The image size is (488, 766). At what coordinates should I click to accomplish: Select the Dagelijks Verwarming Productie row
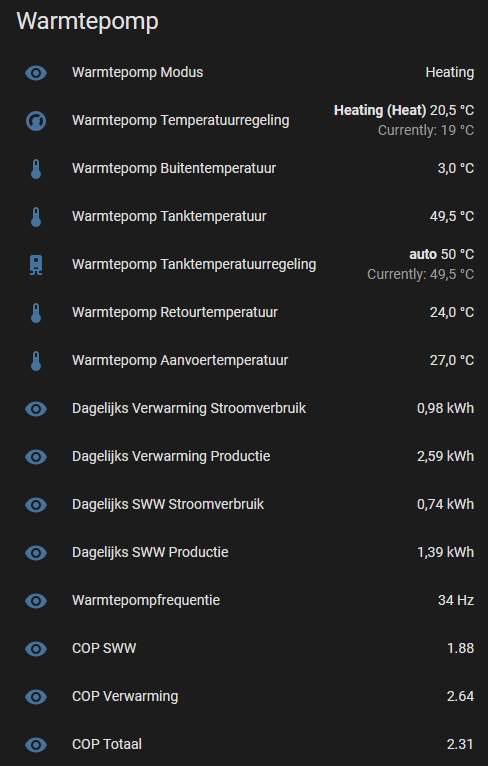pos(244,456)
